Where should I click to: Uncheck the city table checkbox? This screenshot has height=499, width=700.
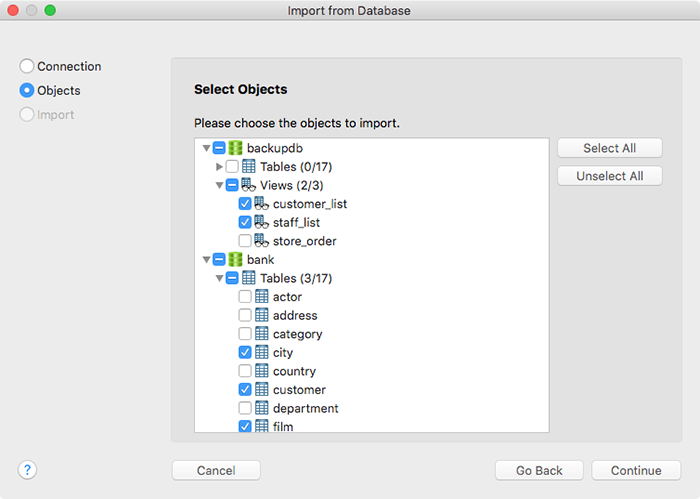pyautogui.click(x=245, y=352)
